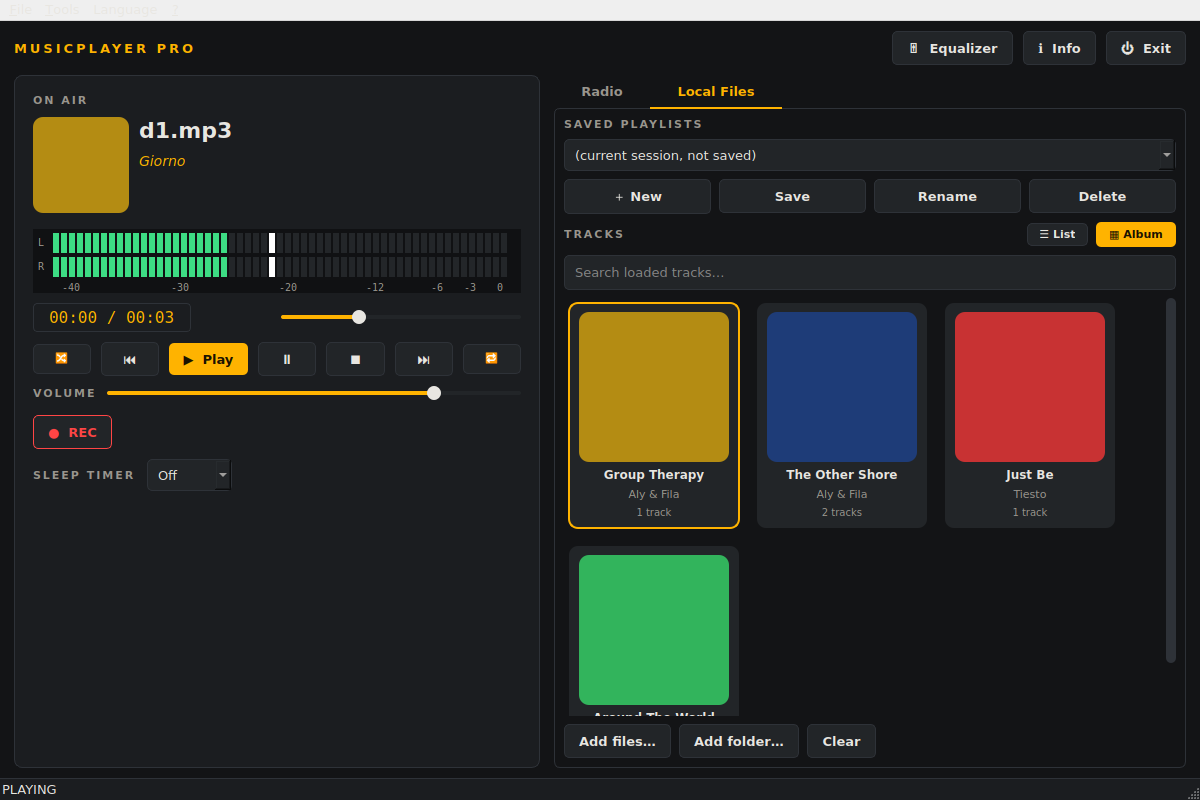Click Add files... button
This screenshot has height=800, width=1200.
coord(617,741)
